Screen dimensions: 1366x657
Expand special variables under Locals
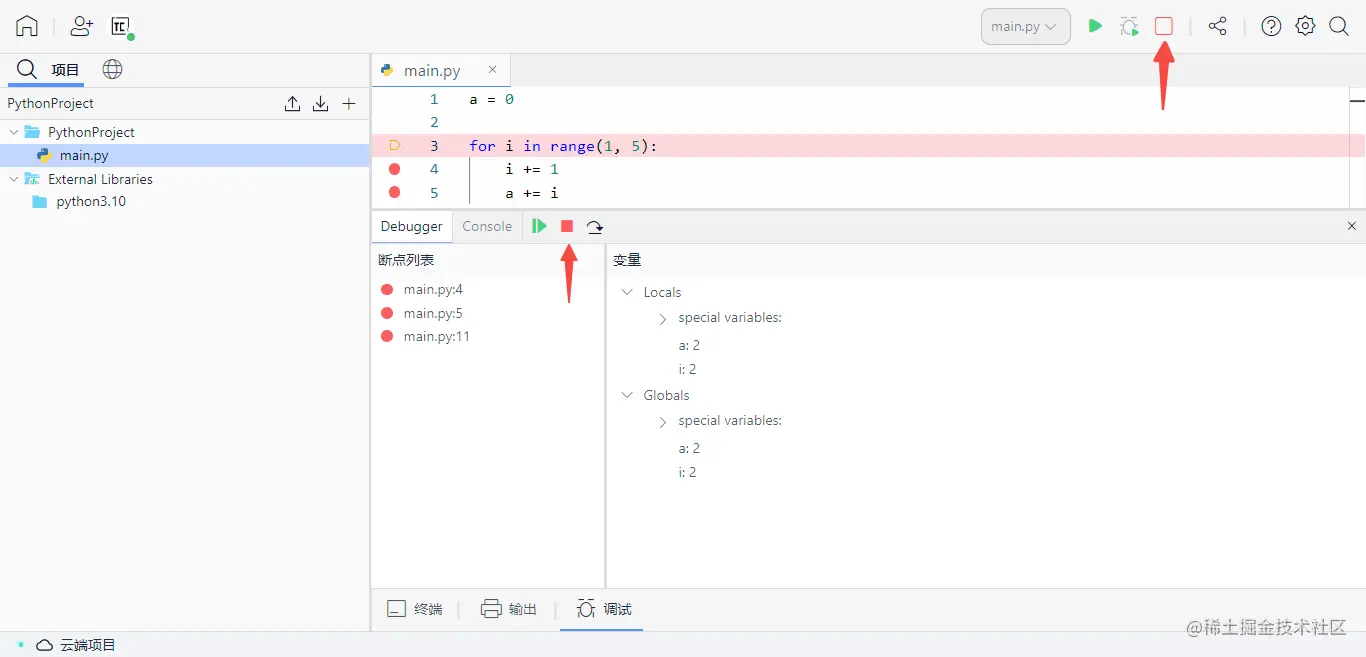[662, 318]
